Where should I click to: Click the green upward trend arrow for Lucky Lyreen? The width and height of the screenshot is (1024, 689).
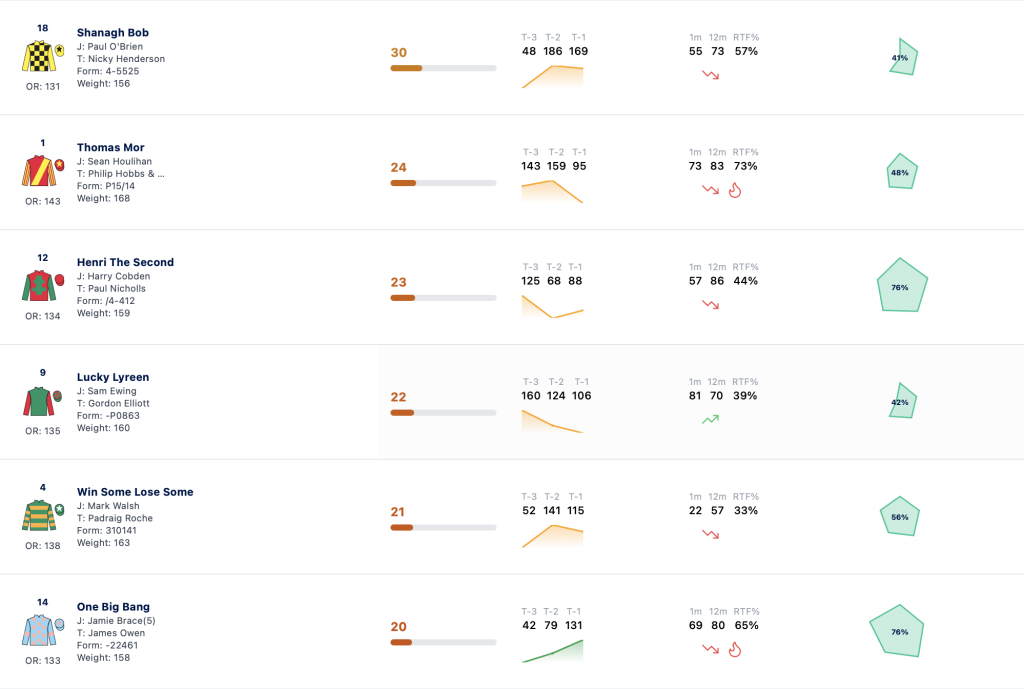(711, 419)
